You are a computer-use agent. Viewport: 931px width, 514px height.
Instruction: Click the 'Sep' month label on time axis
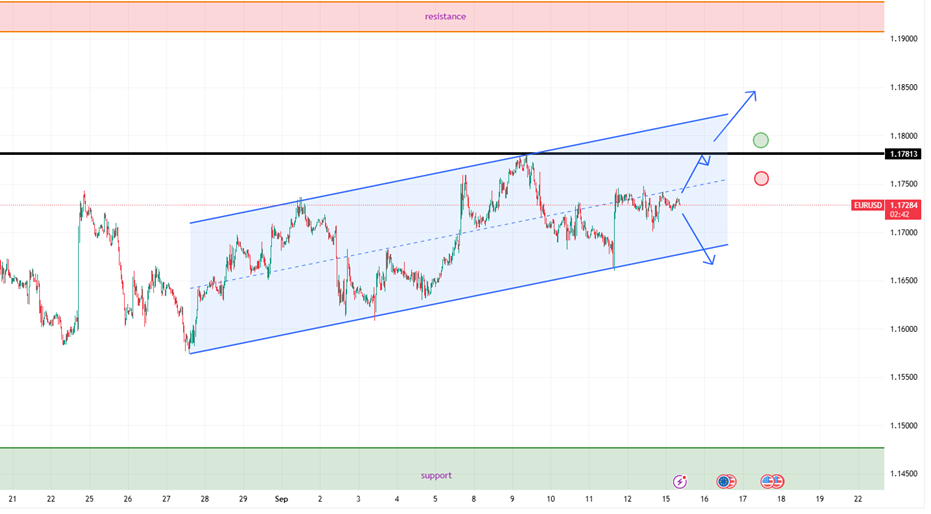[281, 499]
